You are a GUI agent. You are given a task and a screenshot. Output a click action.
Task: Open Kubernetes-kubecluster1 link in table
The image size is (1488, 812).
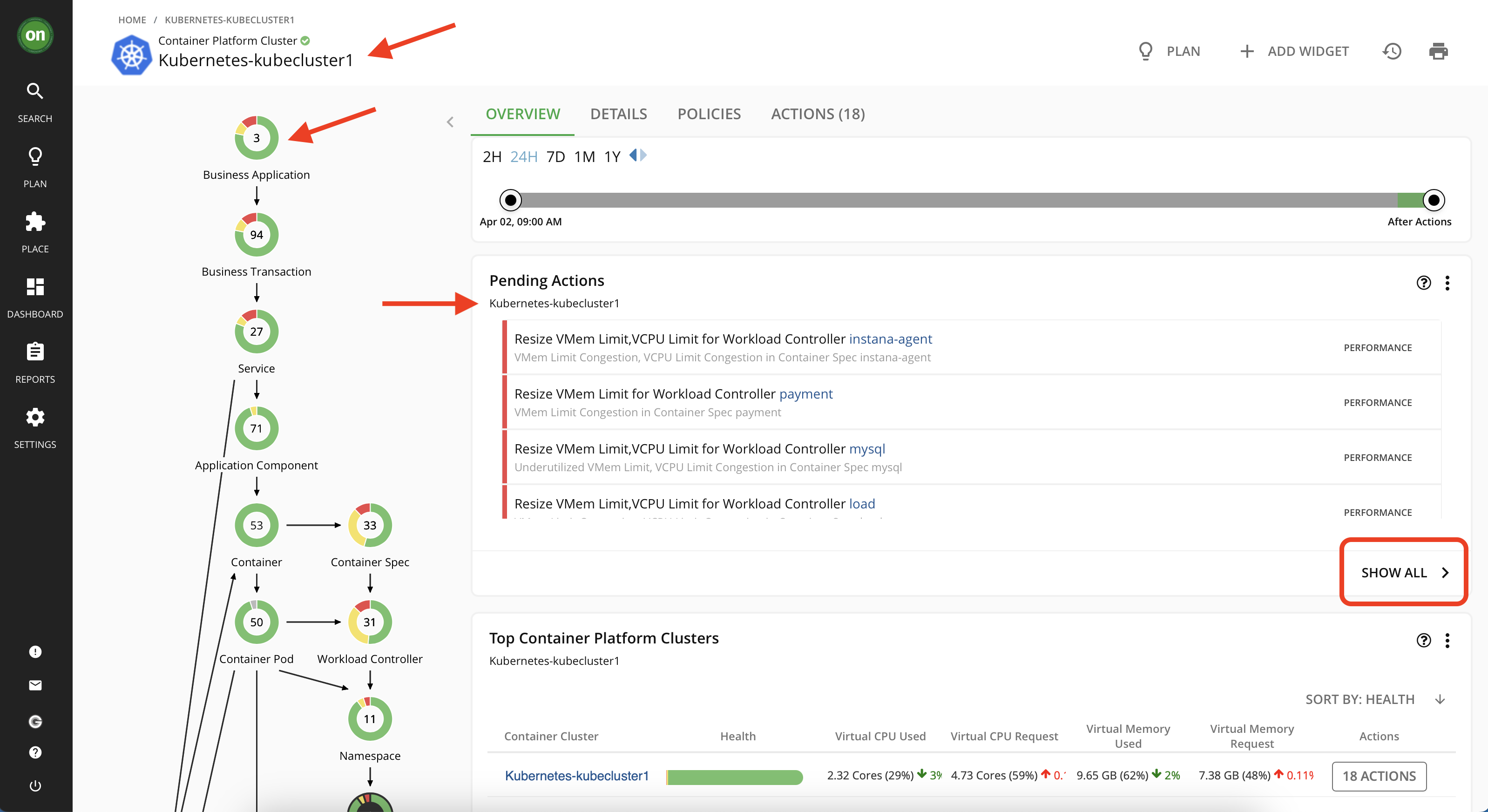576,776
